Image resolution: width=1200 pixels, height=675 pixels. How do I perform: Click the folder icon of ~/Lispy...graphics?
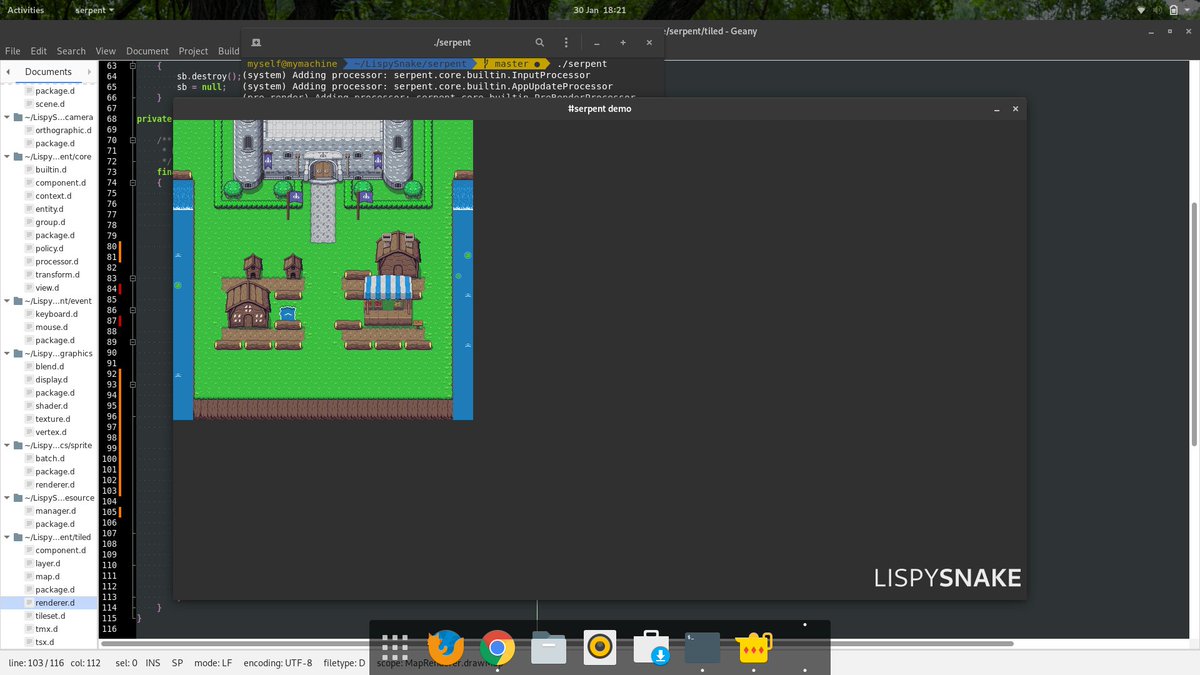[x=19, y=353]
